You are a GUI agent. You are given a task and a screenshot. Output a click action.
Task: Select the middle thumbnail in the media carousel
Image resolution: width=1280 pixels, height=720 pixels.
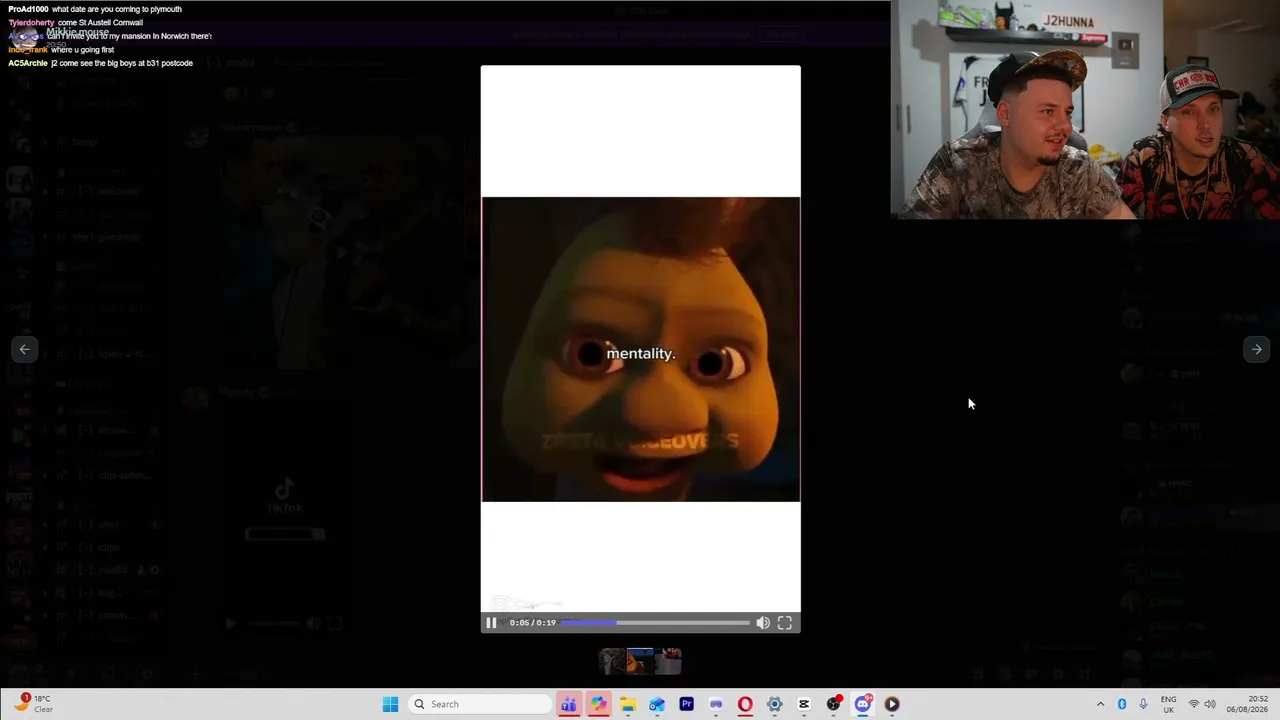(x=640, y=660)
